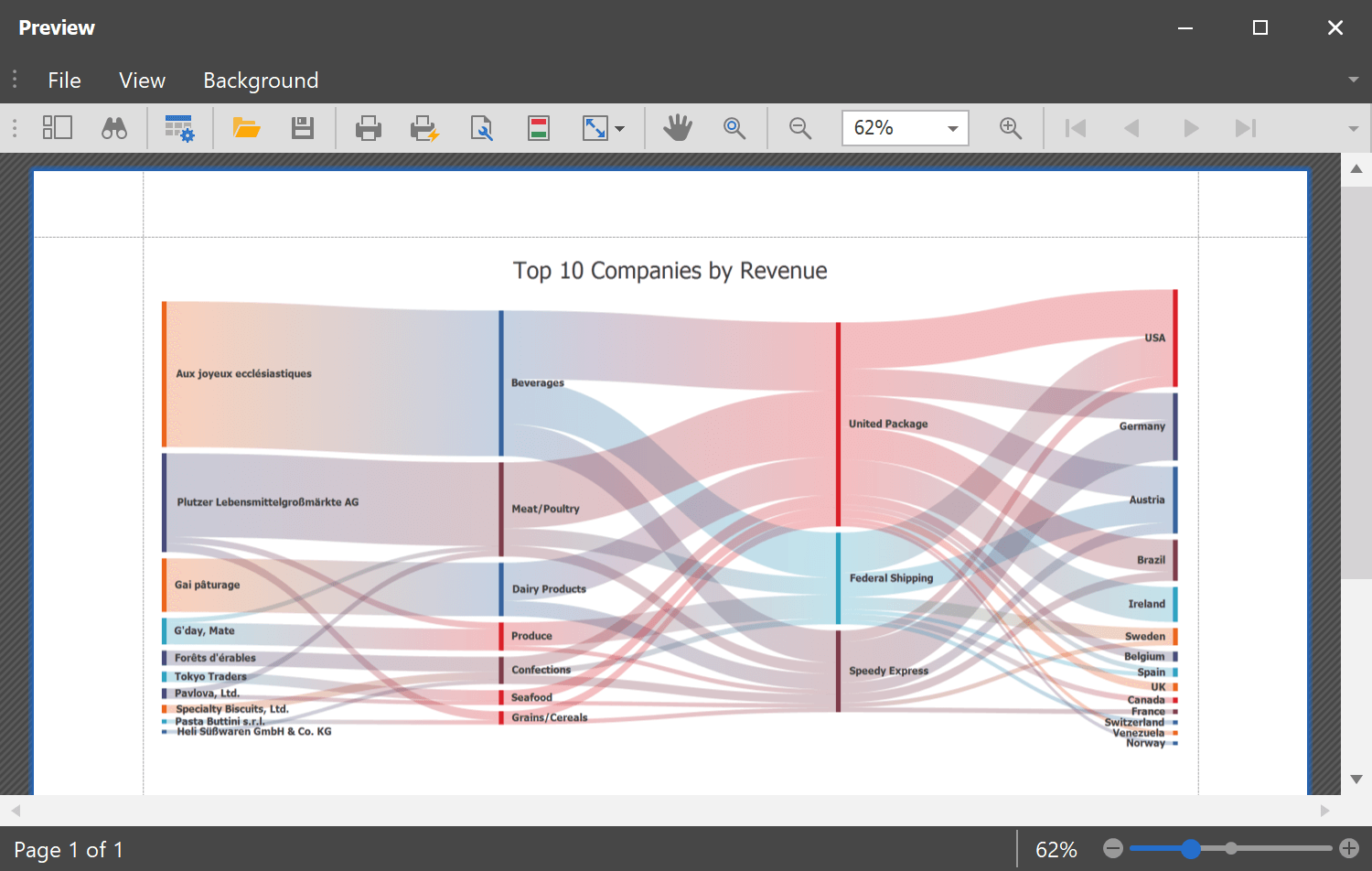Open the Scale button dropdown arrow
The width and height of the screenshot is (1372, 871).
[x=620, y=129]
